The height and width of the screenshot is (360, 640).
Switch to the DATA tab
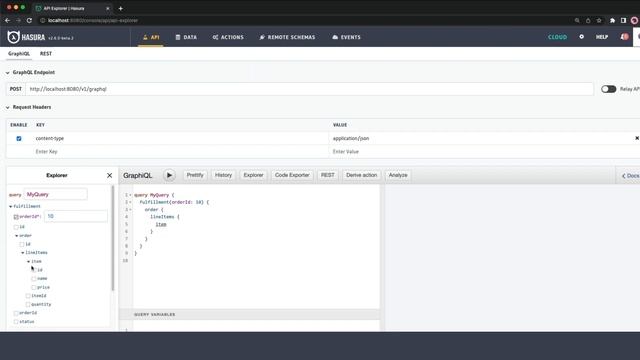tap(186, 37)
